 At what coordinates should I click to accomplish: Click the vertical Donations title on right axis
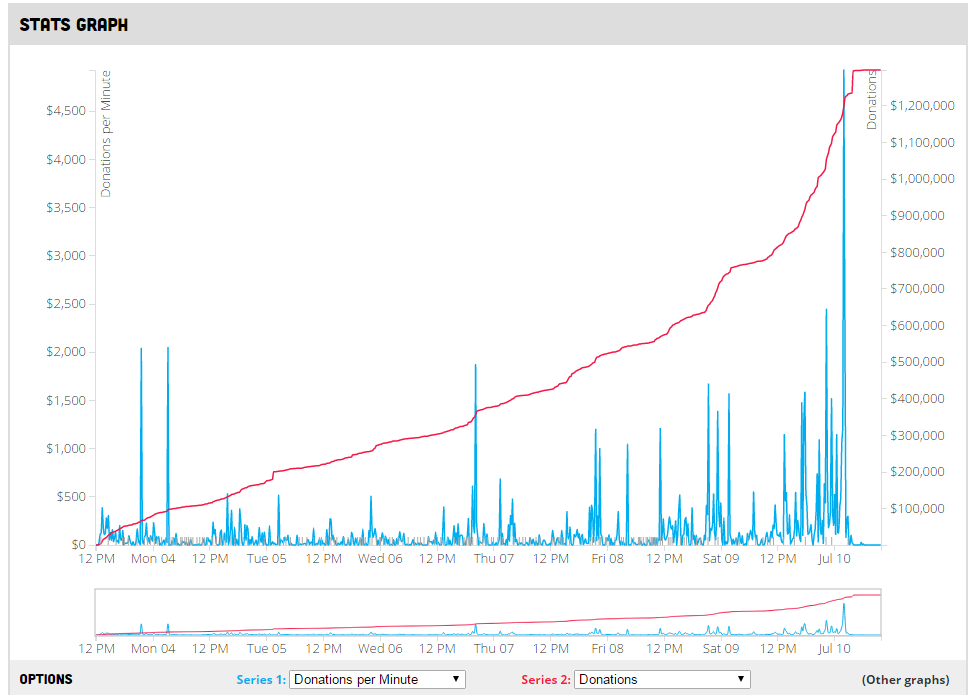[x=872, y=100]
